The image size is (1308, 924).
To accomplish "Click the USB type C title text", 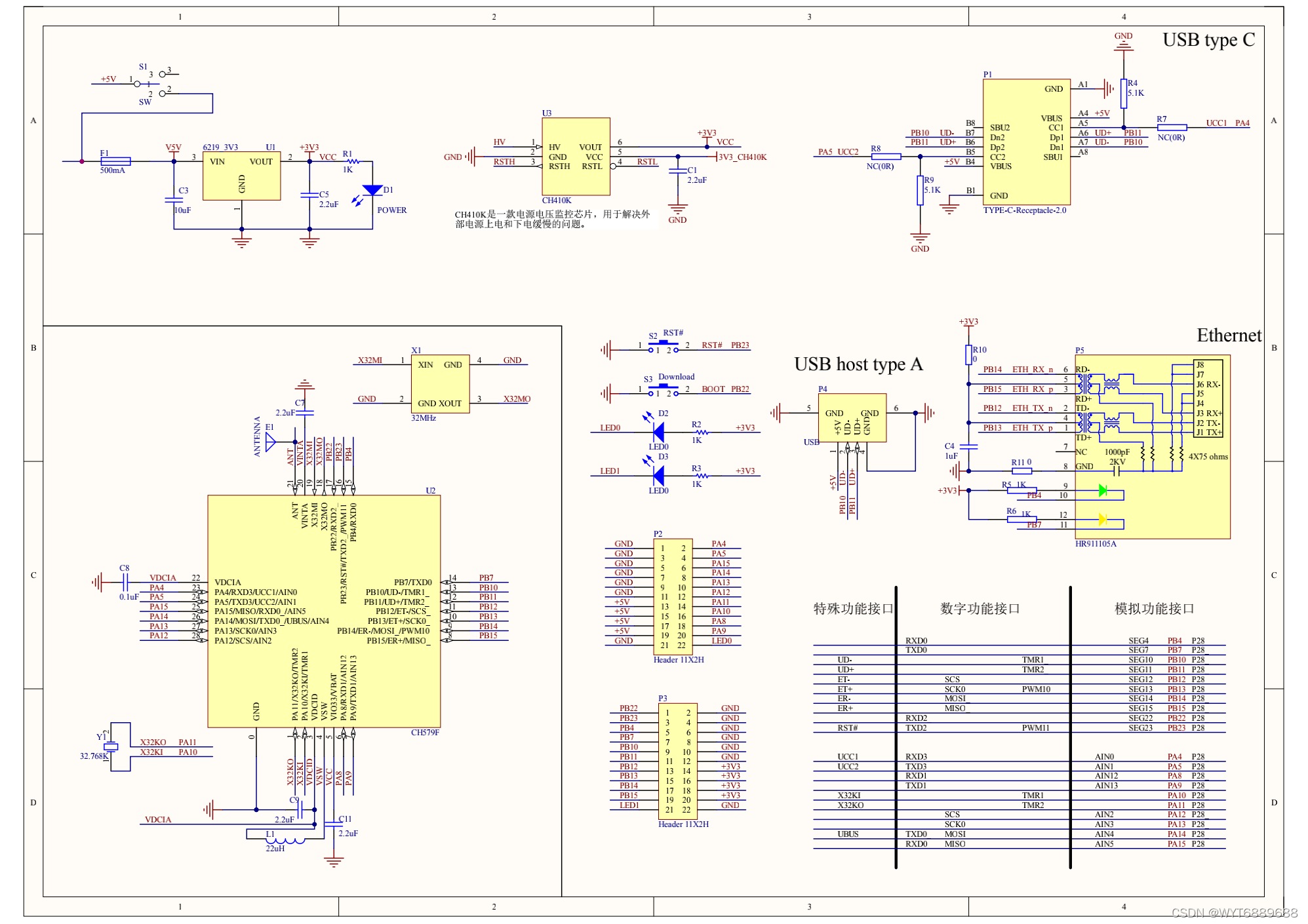I will 1208,40.
